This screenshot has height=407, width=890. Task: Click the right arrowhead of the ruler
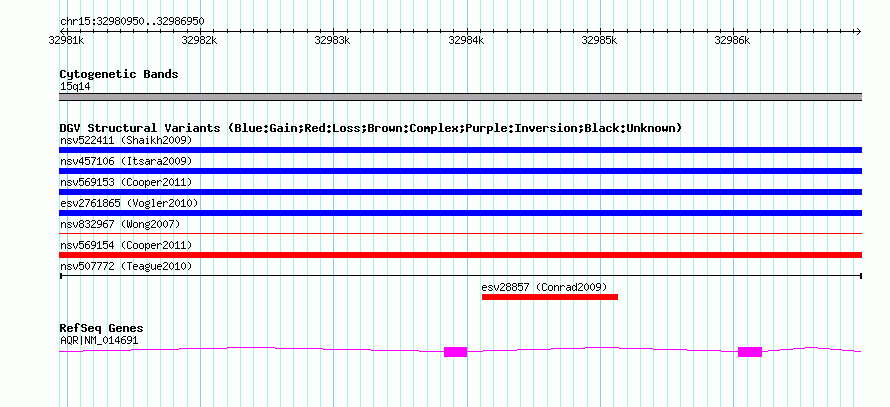(x=859, y=31)
